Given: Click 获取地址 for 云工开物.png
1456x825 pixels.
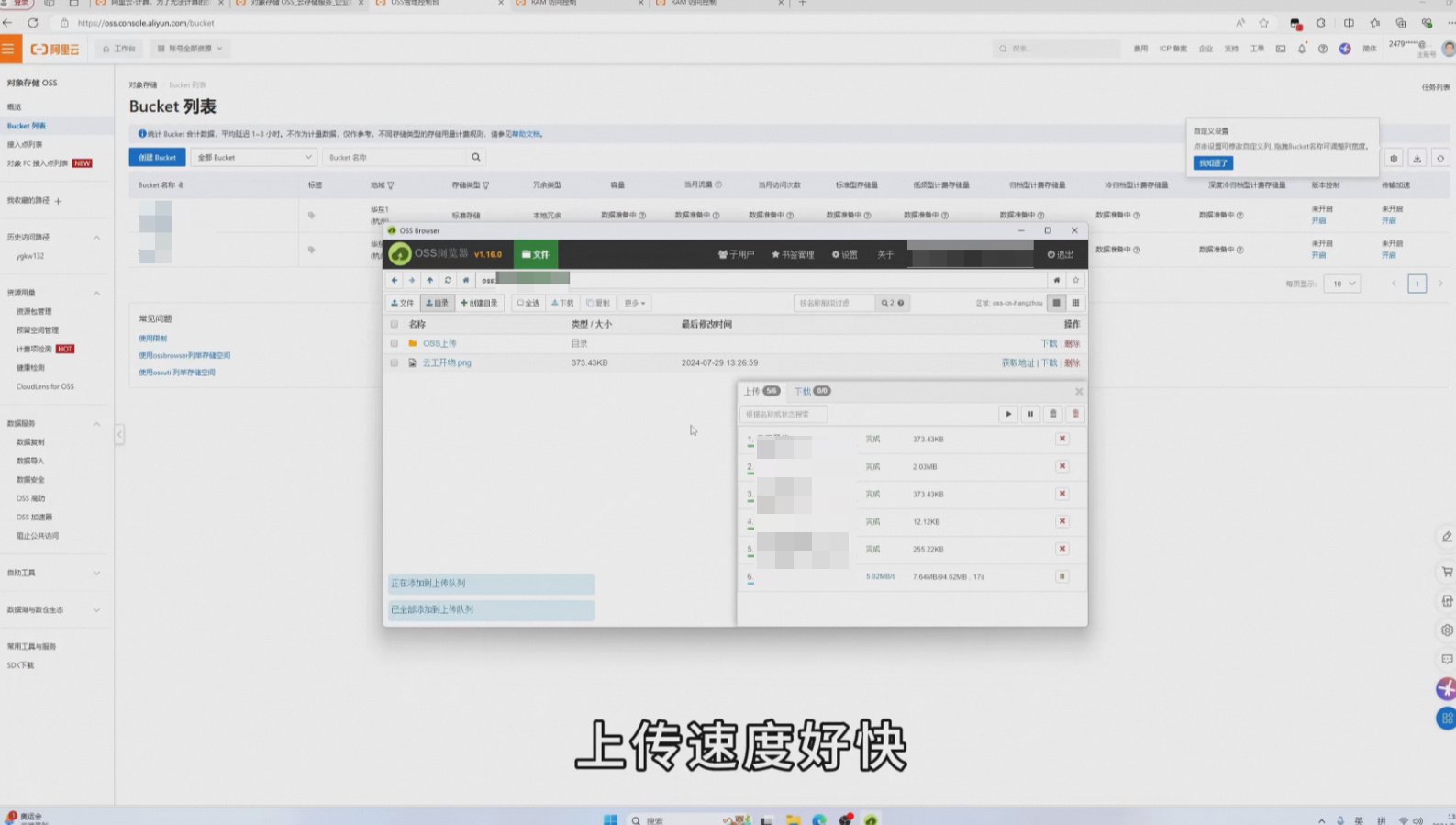Looking at the screenshot, I should pyautogui.click(x=1017, y=362).
